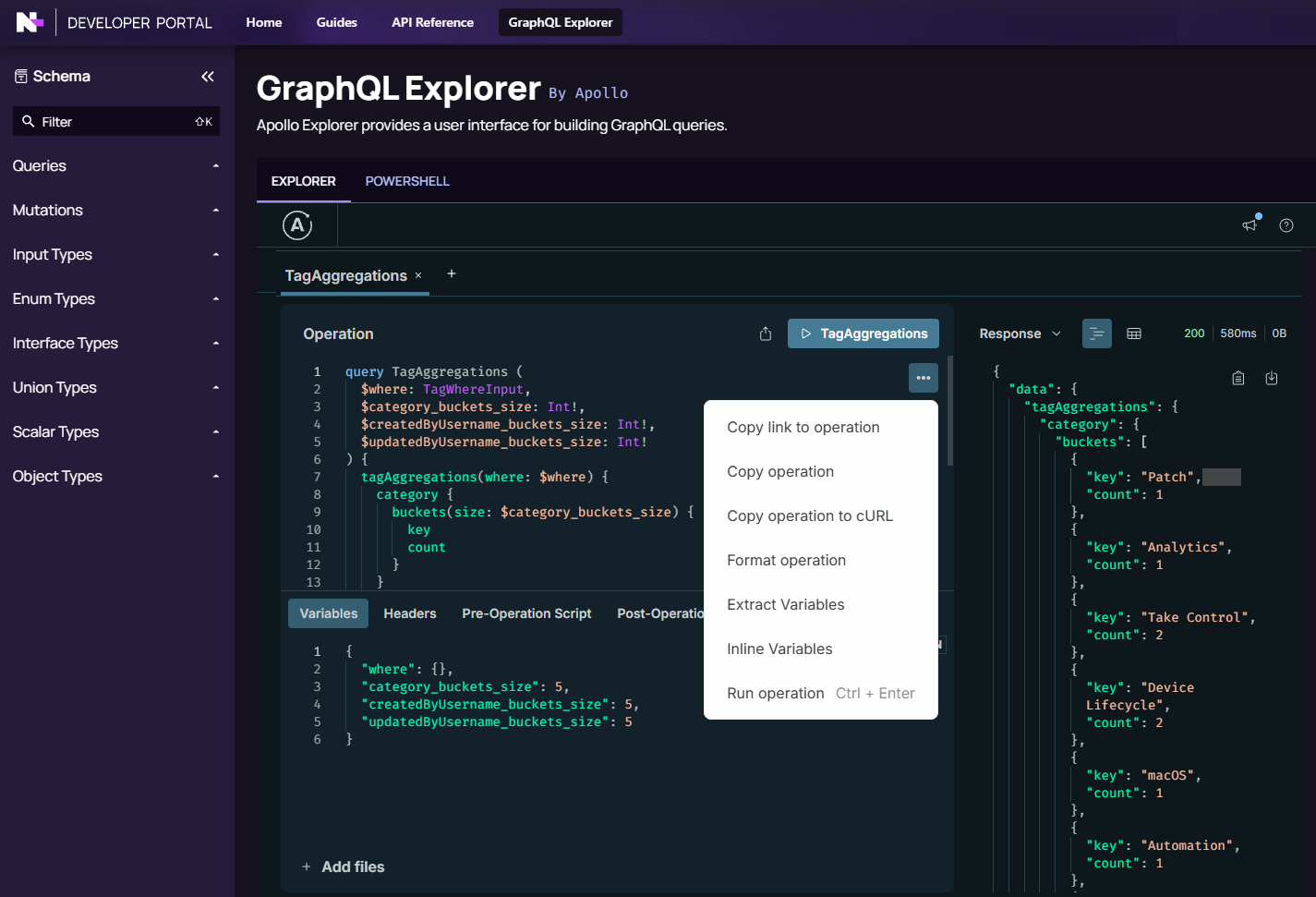
Task: Expand the Union Types section
Action: tap(116, 388)
